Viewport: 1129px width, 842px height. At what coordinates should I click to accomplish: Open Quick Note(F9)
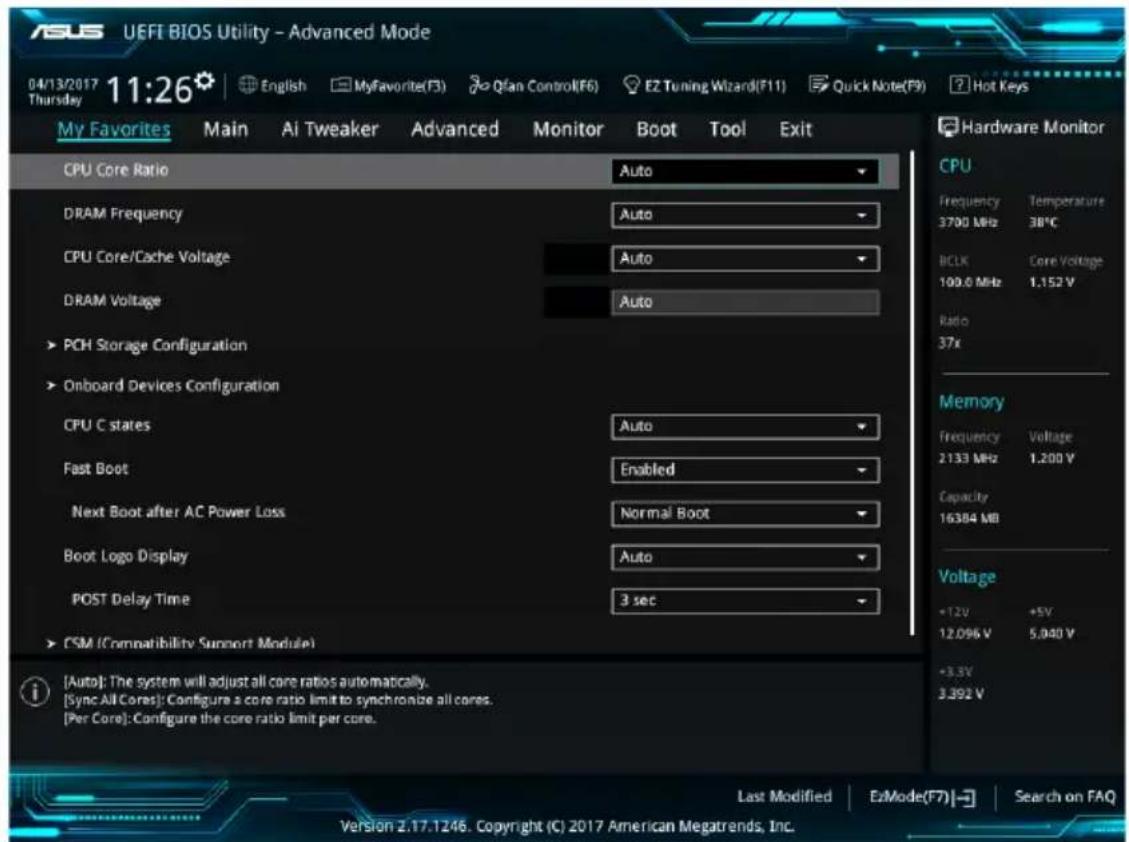coord(867,86)
